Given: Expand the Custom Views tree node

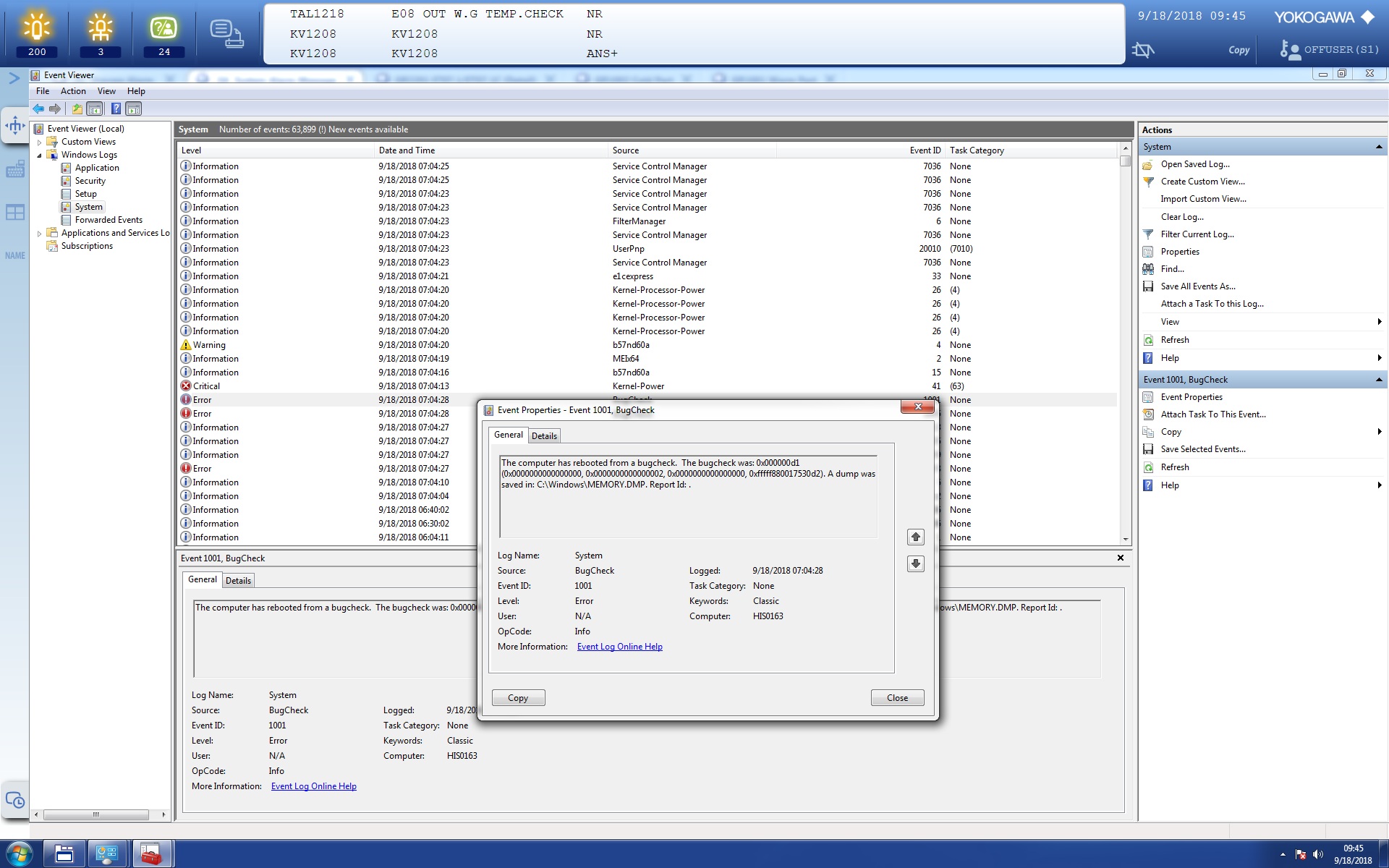Looking at the screenshot, I should click(40, 142).
